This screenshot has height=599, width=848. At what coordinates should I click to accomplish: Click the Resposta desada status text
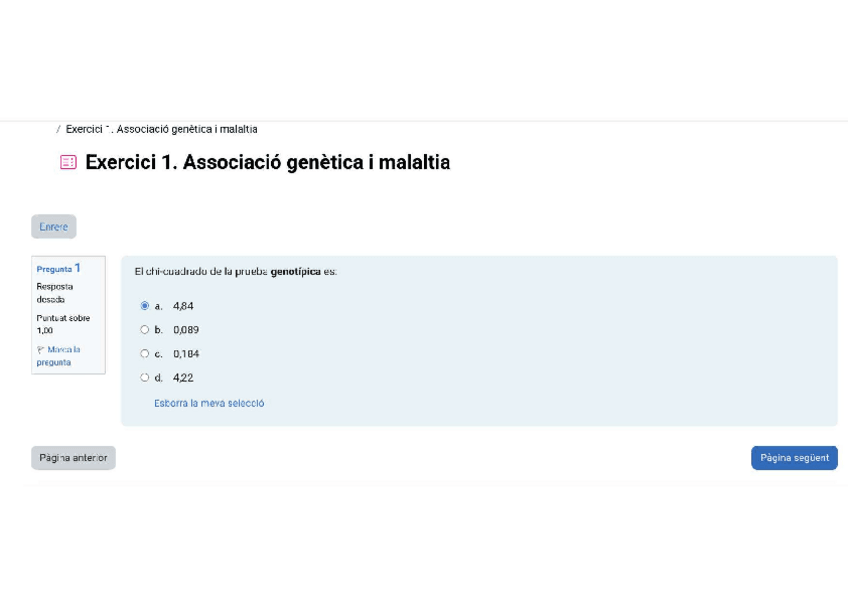(x=54, y=292)
